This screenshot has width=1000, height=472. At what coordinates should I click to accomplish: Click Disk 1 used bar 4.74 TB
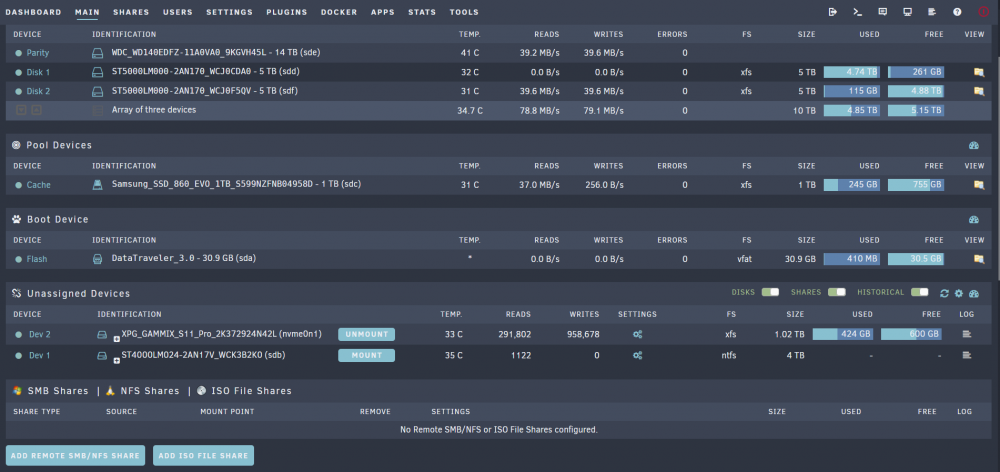click(852, 72)
